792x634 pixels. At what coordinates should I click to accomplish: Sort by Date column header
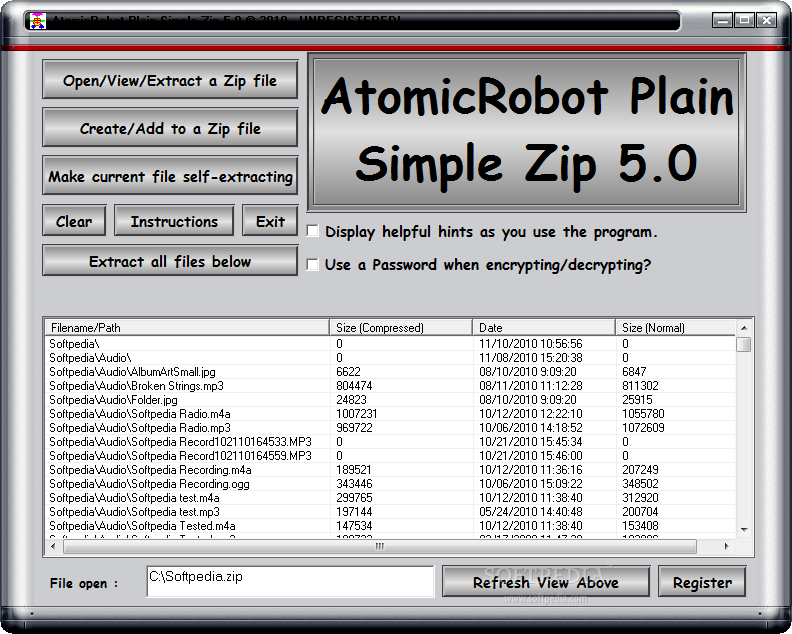pos(544,327)
